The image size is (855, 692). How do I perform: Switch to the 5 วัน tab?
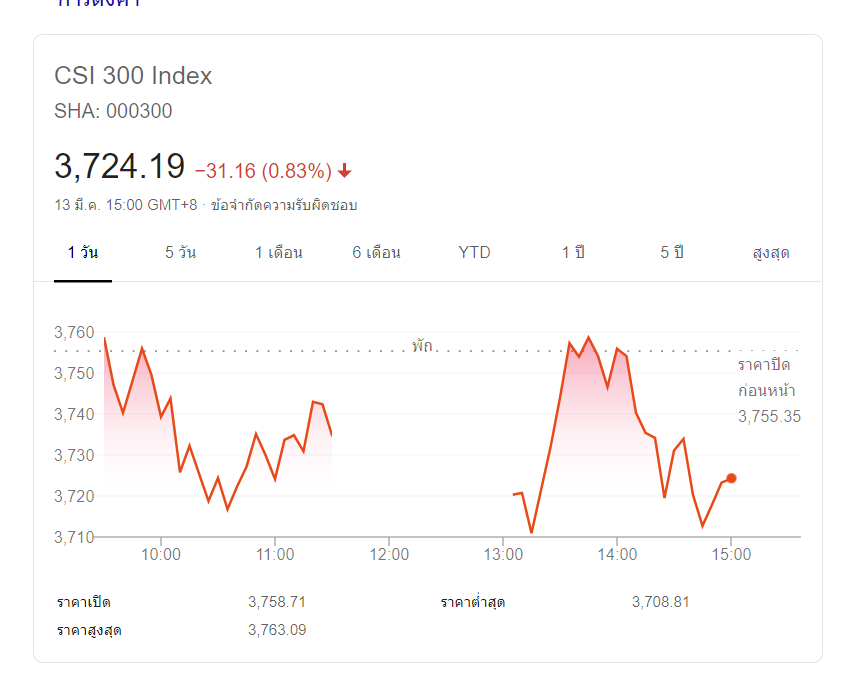coord(181,252)
